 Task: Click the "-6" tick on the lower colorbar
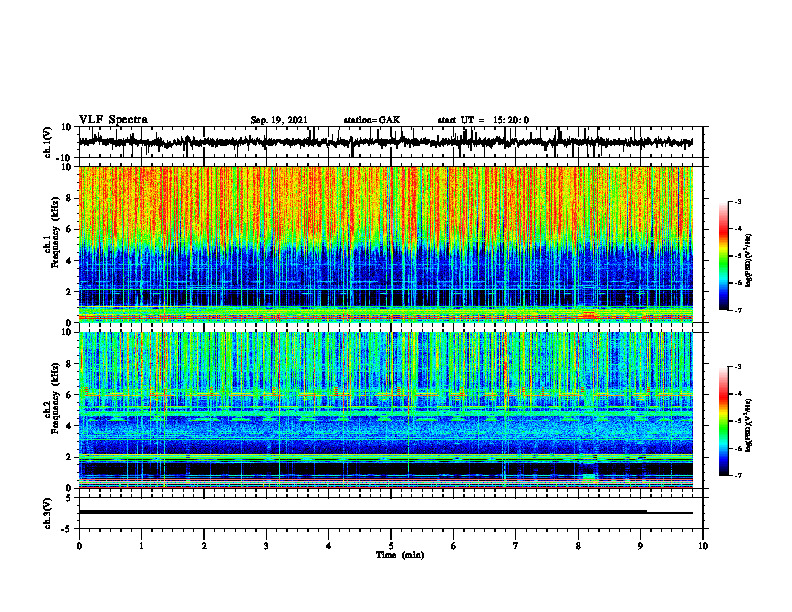pyautogui.click(x=738, y=448)
